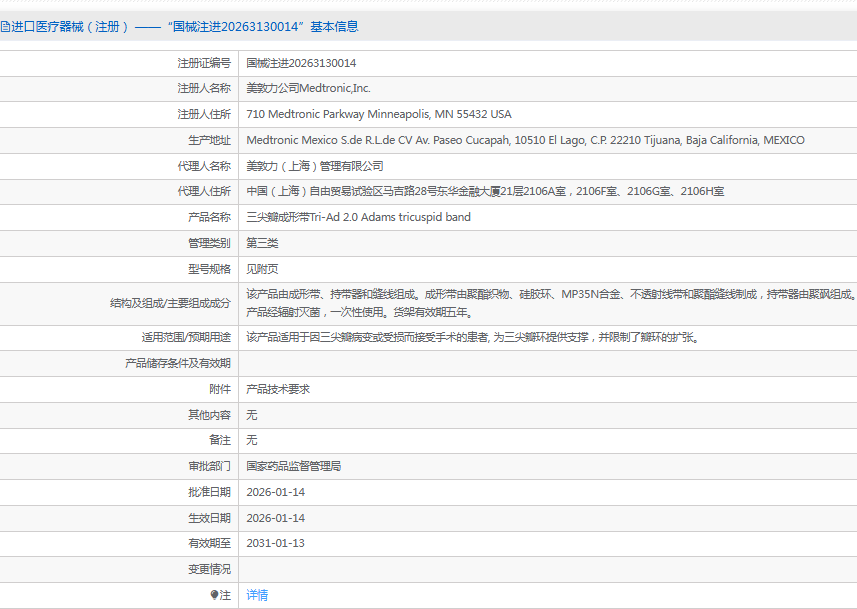Select agent name 美敦力（上海）管理有限公司
The height and width of the screenshot is (609, 857).
pyautogui.click(x=315, y=166)
